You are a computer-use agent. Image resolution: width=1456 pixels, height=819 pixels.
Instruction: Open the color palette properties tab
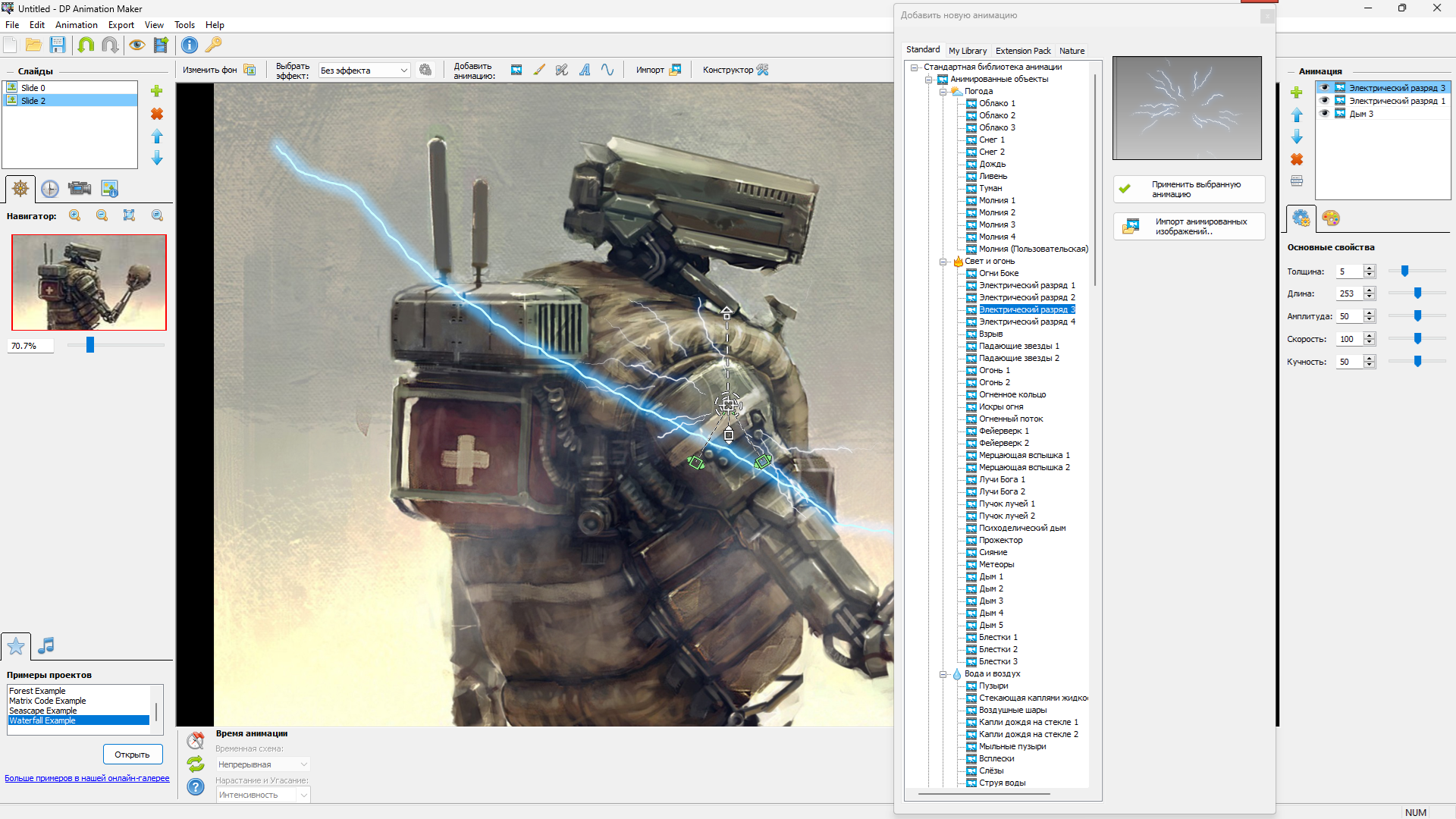coord(1331,218)
